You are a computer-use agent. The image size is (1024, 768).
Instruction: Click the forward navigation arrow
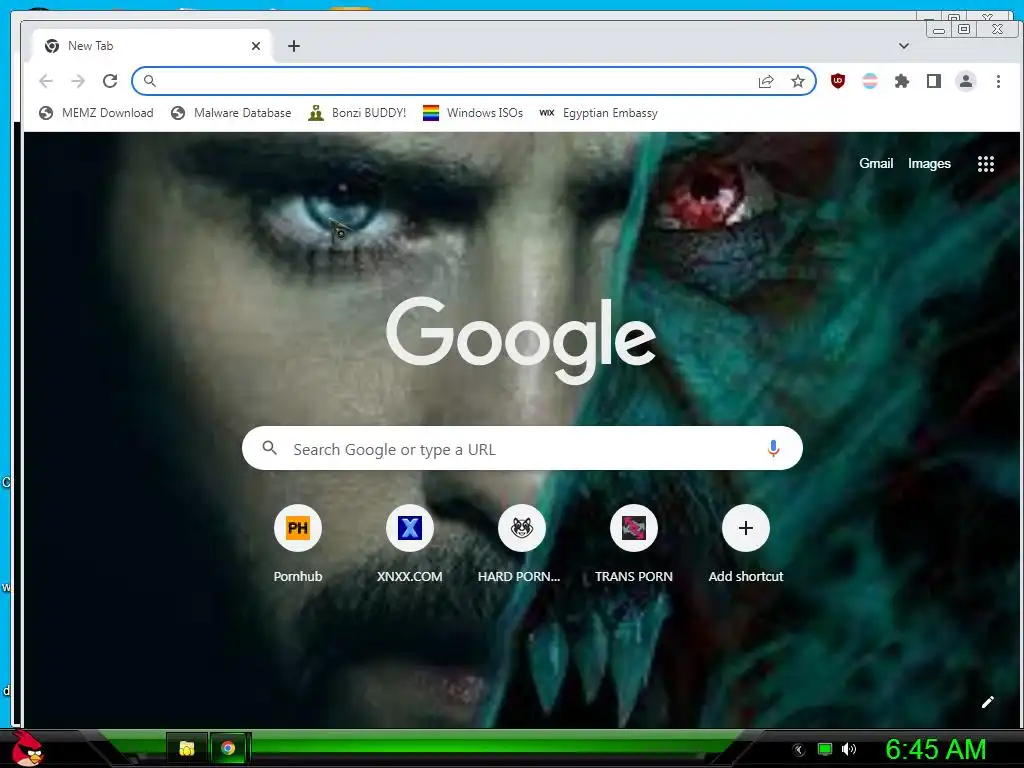click(x=78, y=81)
